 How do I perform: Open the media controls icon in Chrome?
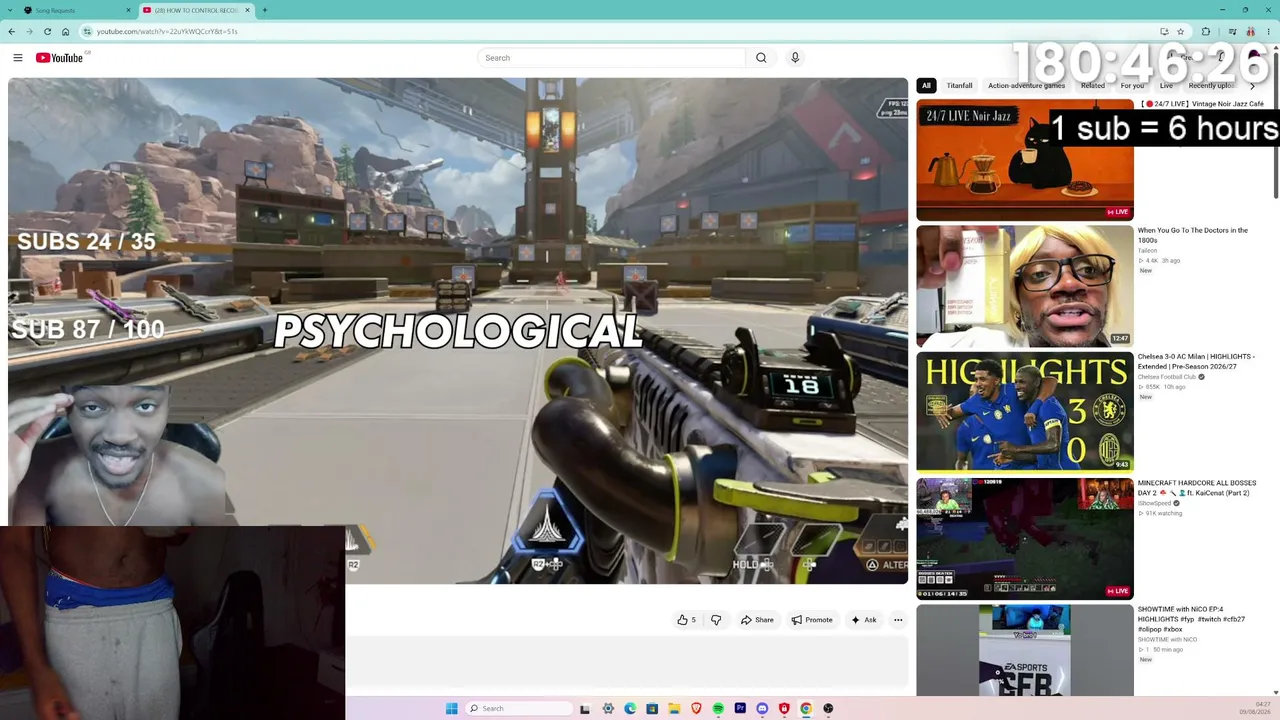pyautogui.click(x=1232, y=31)
